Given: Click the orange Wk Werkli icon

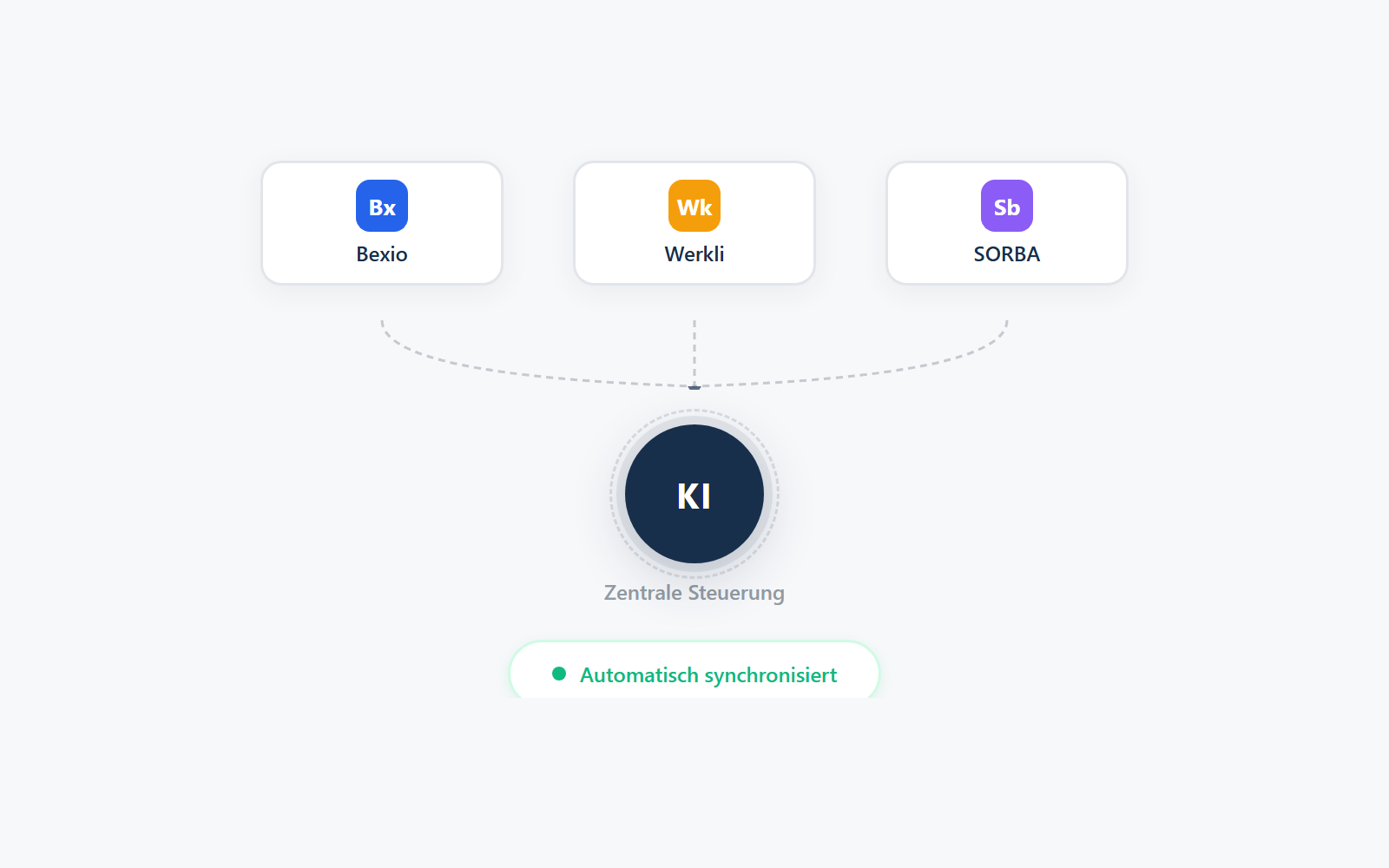Looking at the screenshot, I should pyautogui.click(x=694, y=206).
